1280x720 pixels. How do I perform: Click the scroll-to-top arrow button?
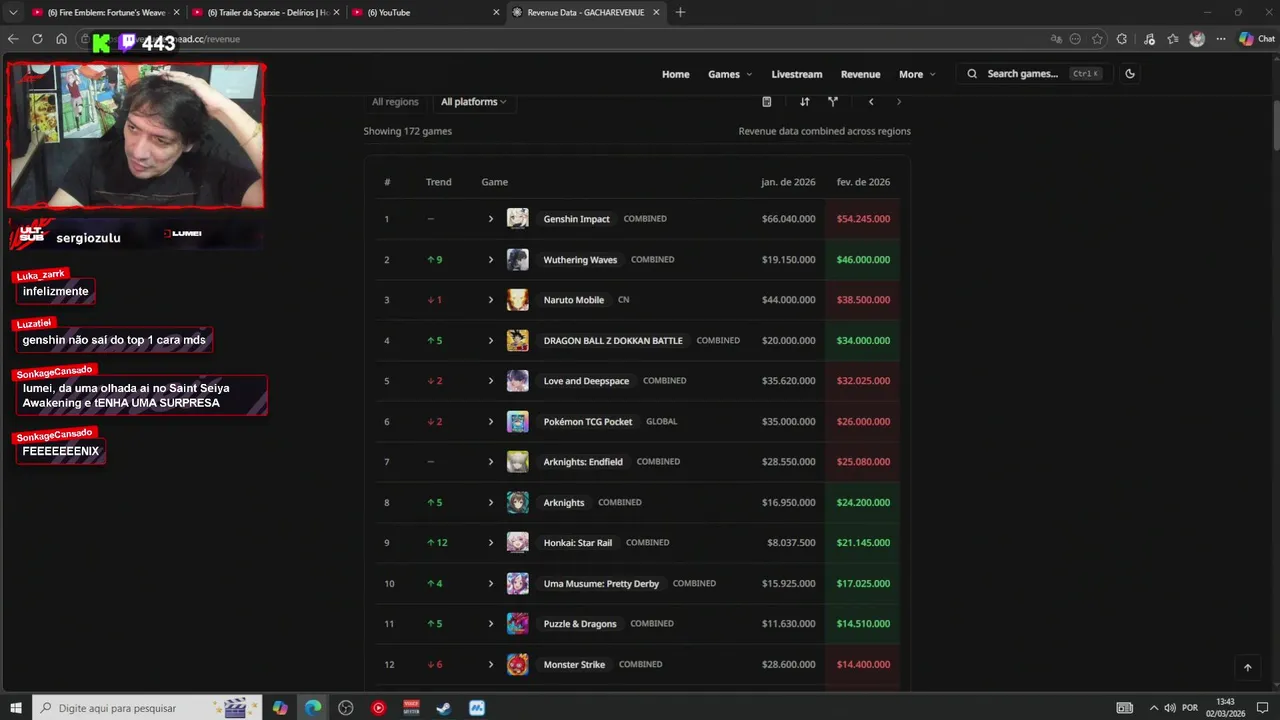click(x=1247, y=667)
